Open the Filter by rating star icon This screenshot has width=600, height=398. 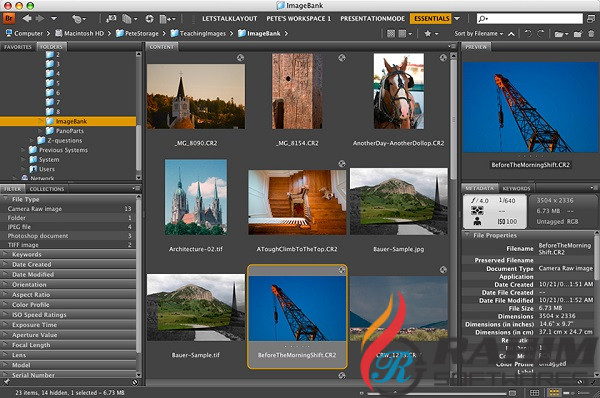coord(431,34)
